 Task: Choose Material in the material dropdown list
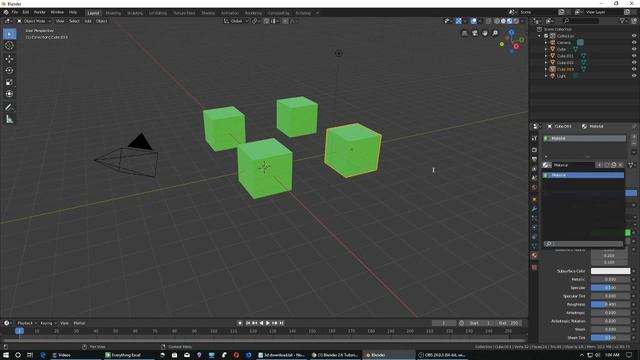(x=583, y=175)
